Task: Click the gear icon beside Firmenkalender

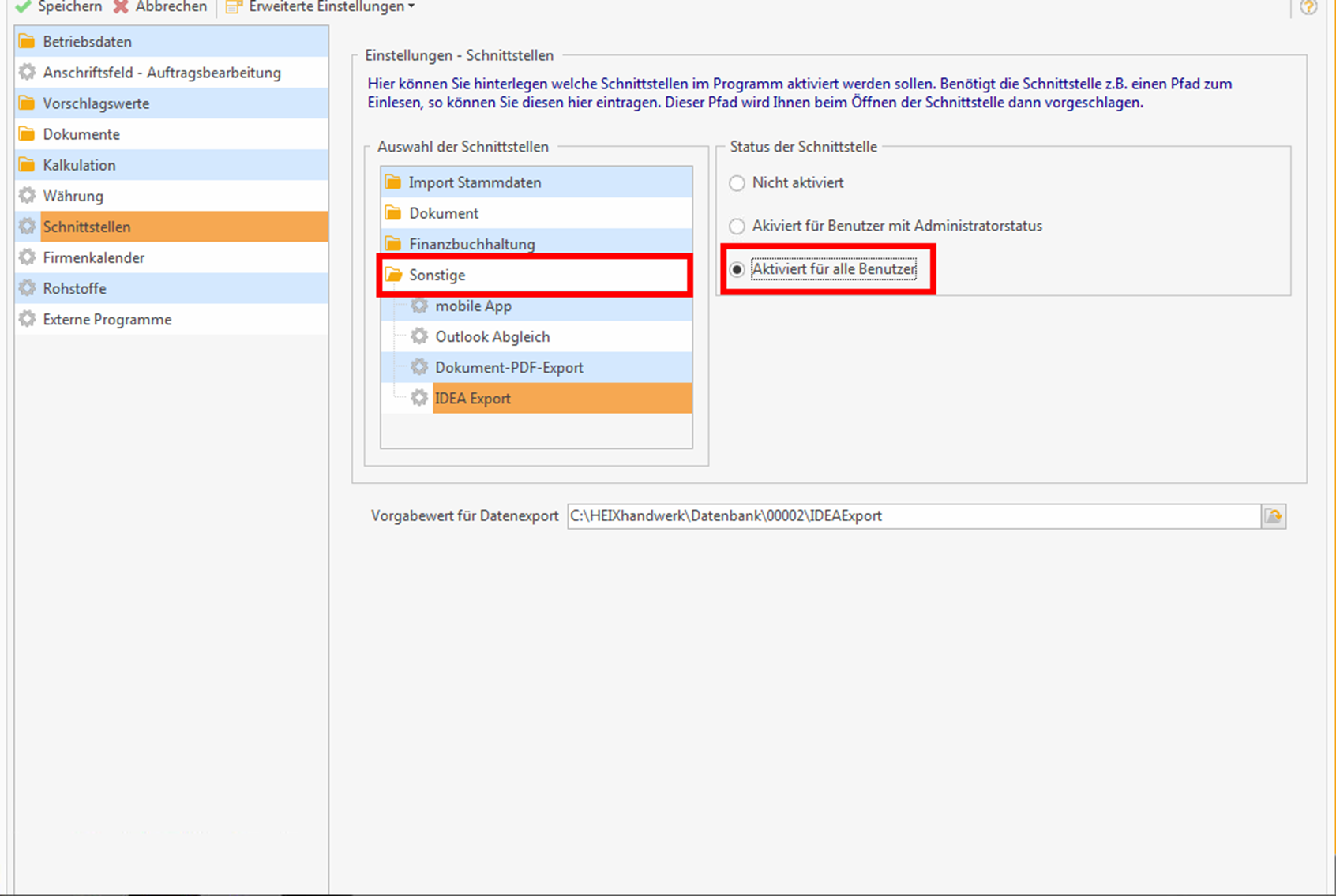Action: click(x=28, y=257)
